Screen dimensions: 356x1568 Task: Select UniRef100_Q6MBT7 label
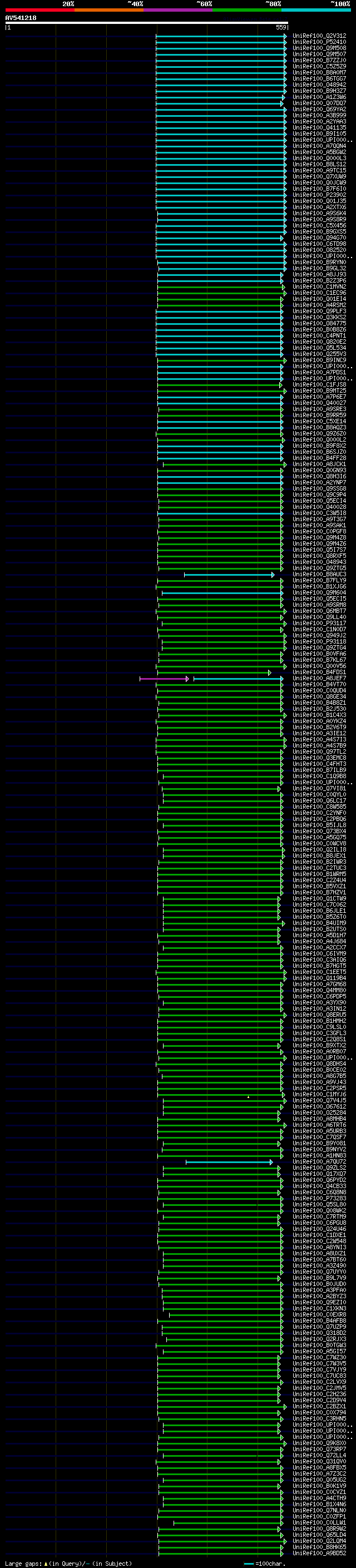pos(319,611)
